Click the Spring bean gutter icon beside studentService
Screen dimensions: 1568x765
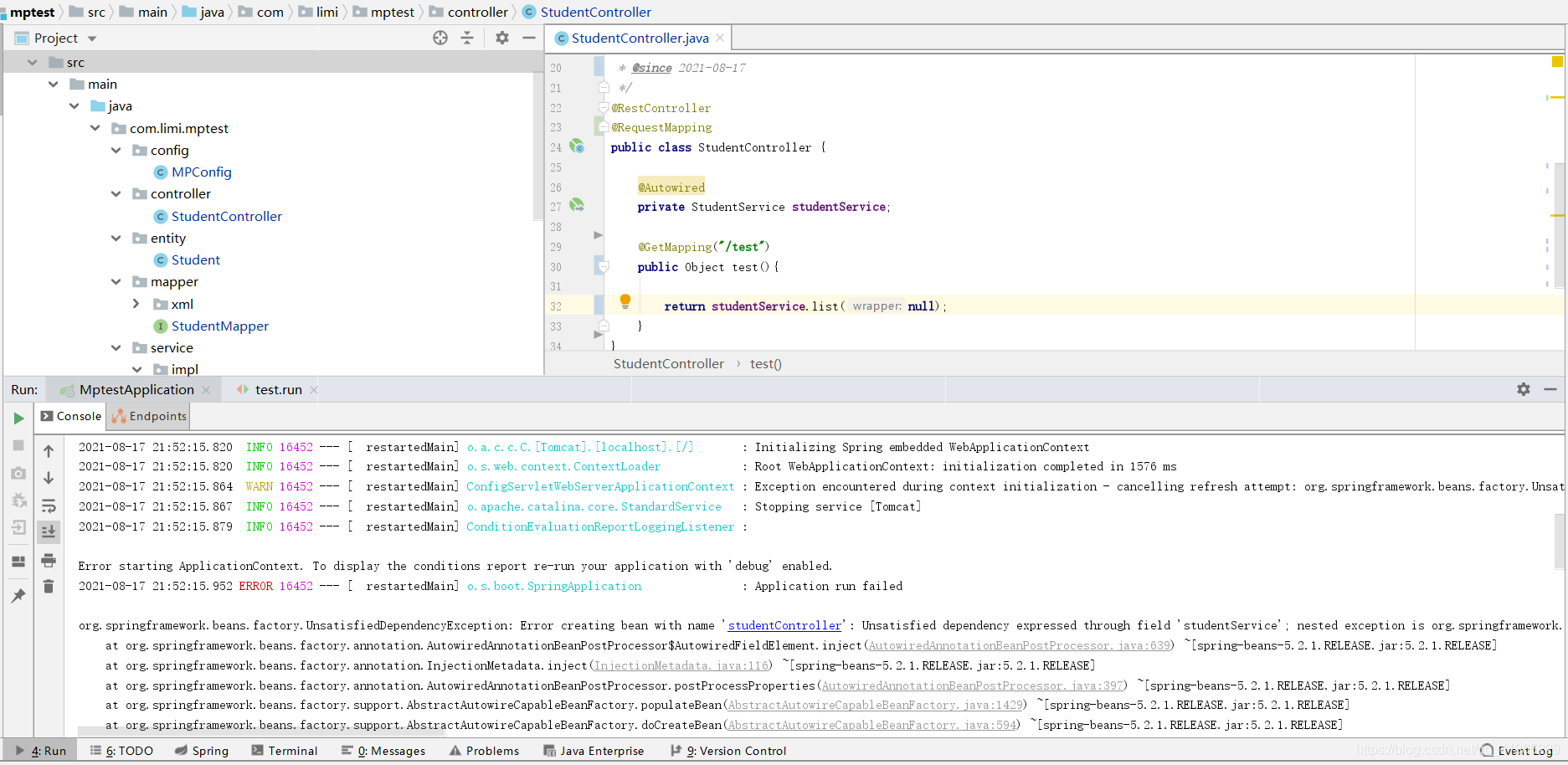(577, 204)
